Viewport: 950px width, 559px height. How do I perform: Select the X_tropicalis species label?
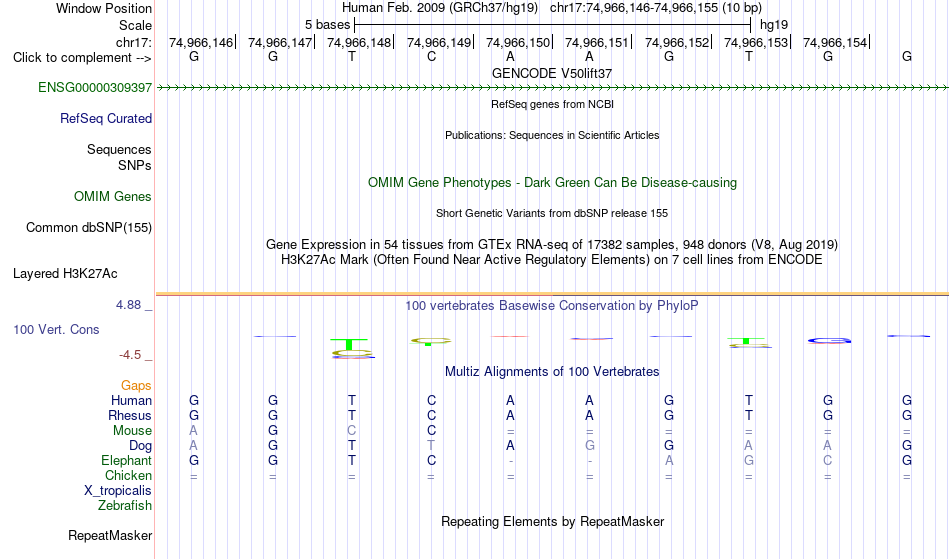(x=118, y=491)
